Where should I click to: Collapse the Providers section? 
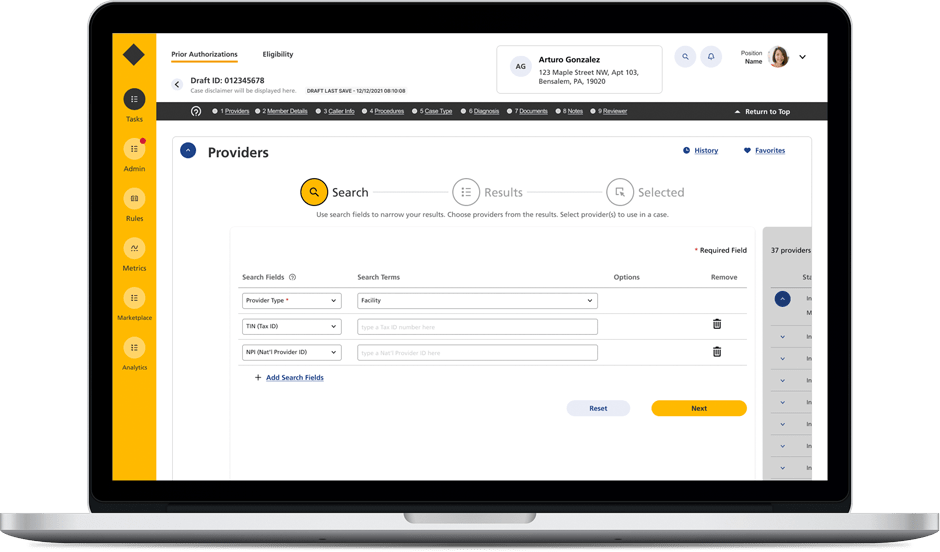187,151
